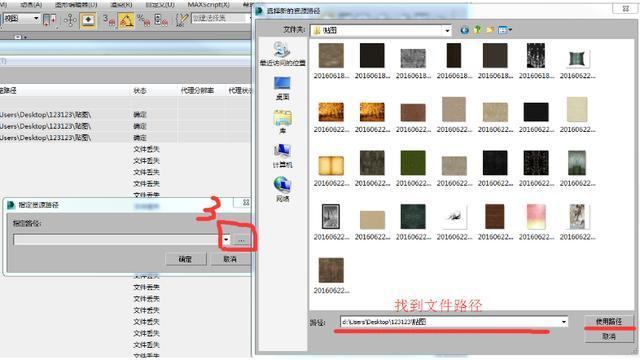Create a new folder in dialog
Image resolution: width=640 pixels, height=360 pixels.
click(x=490, y=30)
